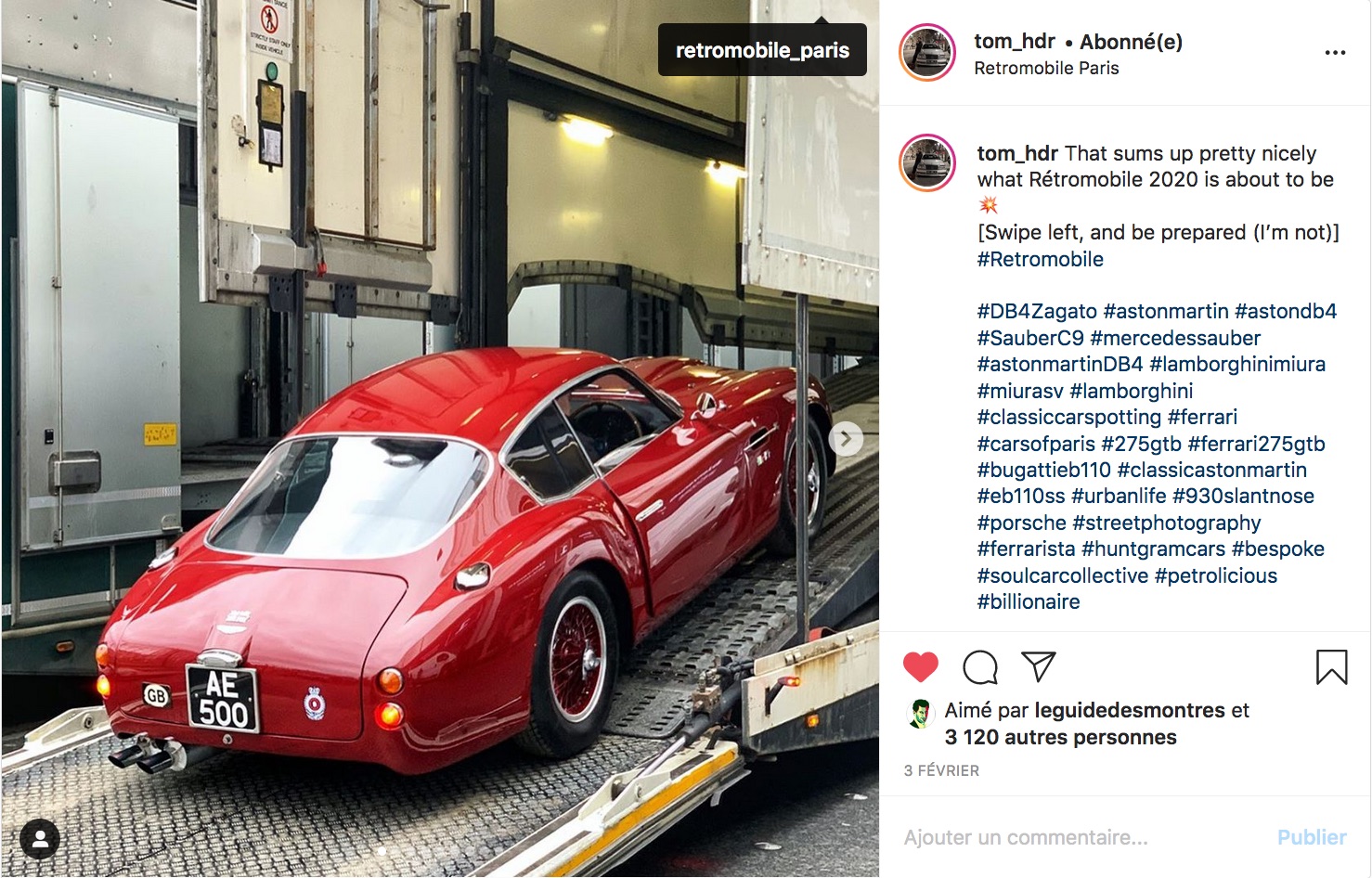Screen dimensions: 1372x878
Task: Click tom_hdr avatar beside the caption
Action: pos(927,162)
